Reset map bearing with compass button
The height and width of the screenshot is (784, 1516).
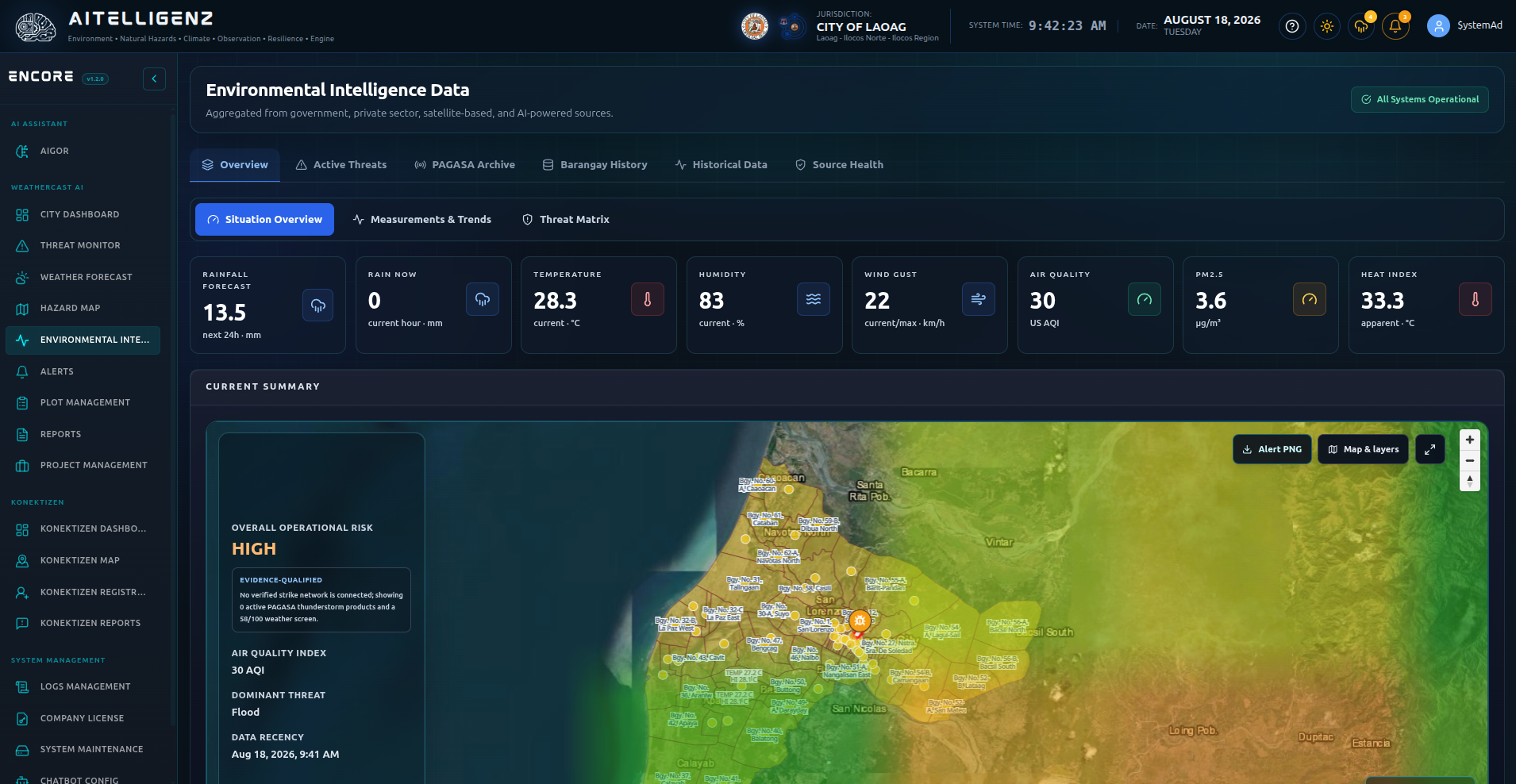(x=1470, y=481)
